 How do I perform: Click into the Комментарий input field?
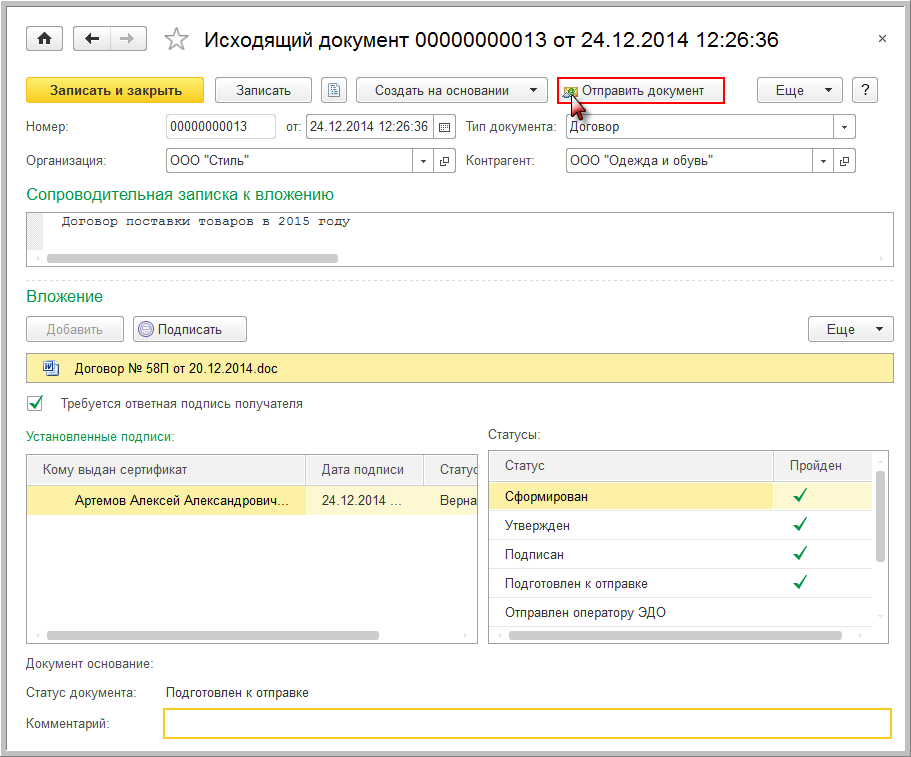coord(528,723)
